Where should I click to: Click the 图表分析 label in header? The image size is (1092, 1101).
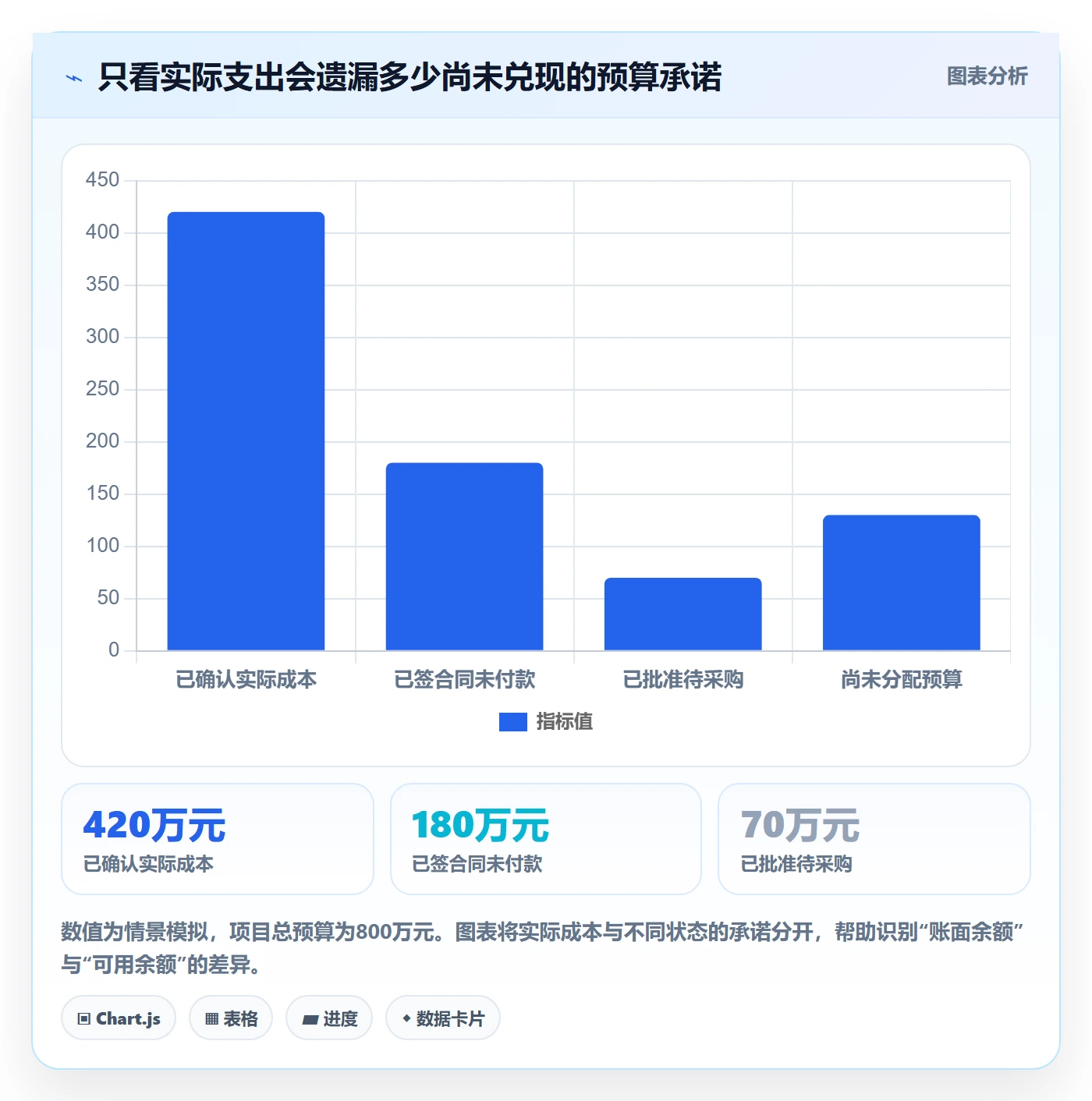[x=987, y=76]
